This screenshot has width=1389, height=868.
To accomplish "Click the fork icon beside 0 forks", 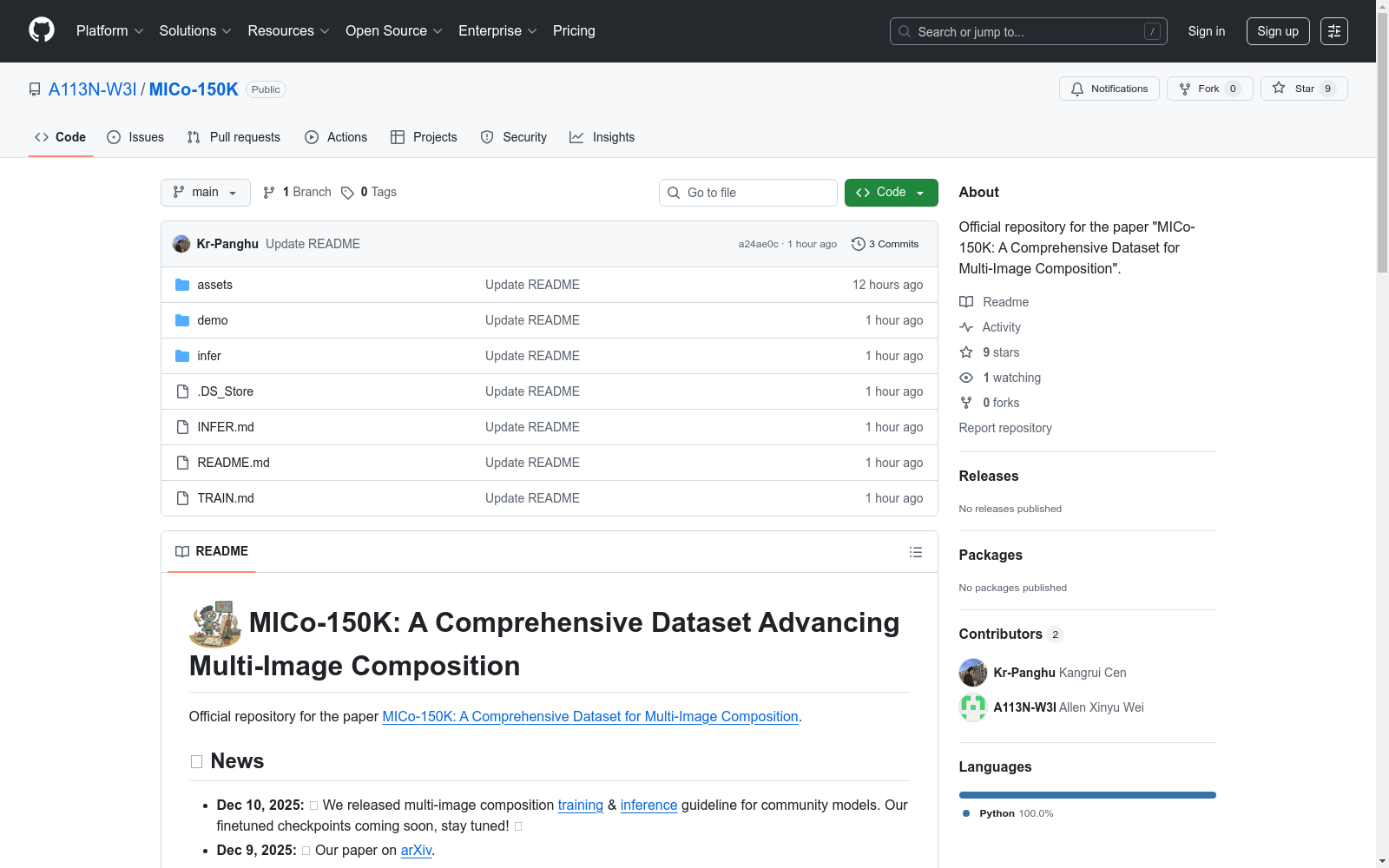I will pyautogui.click(x=966, y=403).
